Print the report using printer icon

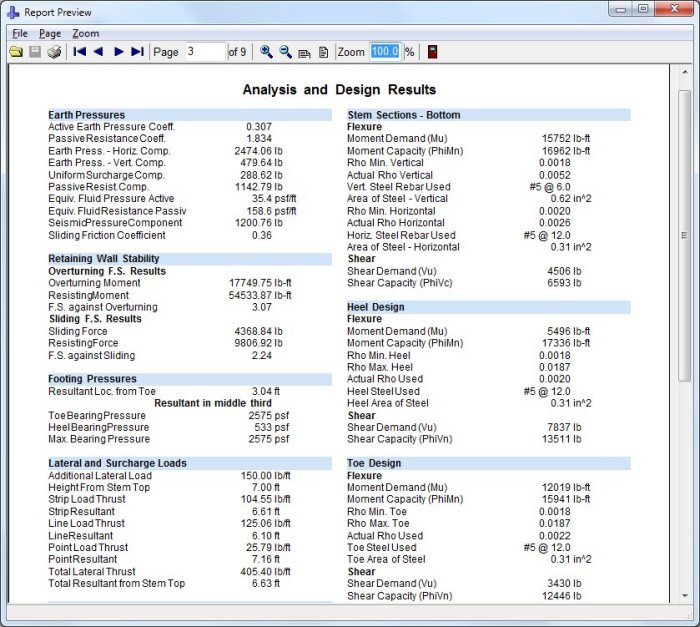(54, 52)
